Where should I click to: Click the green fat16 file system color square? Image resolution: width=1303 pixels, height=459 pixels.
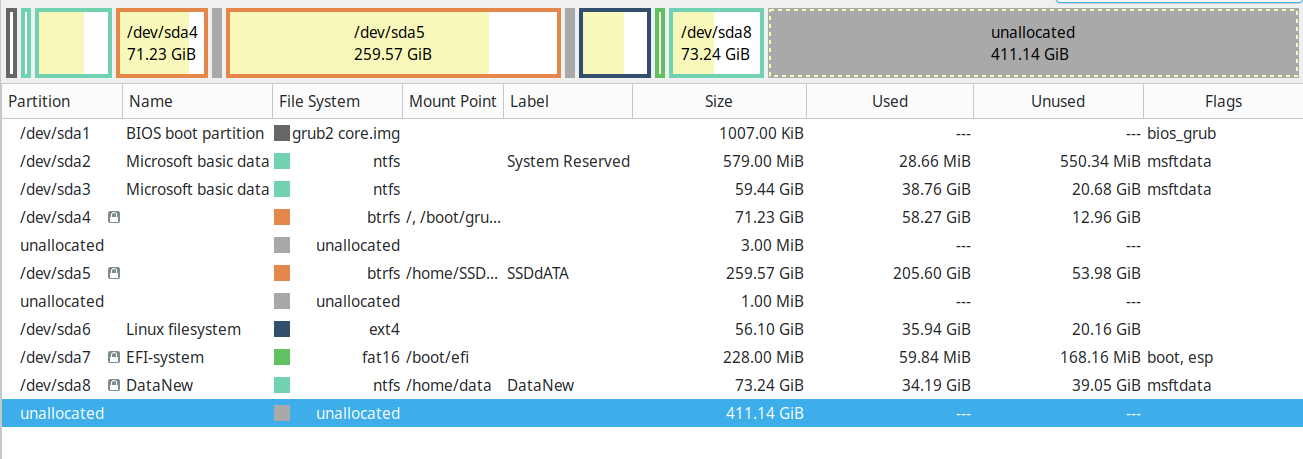(282, 357)
